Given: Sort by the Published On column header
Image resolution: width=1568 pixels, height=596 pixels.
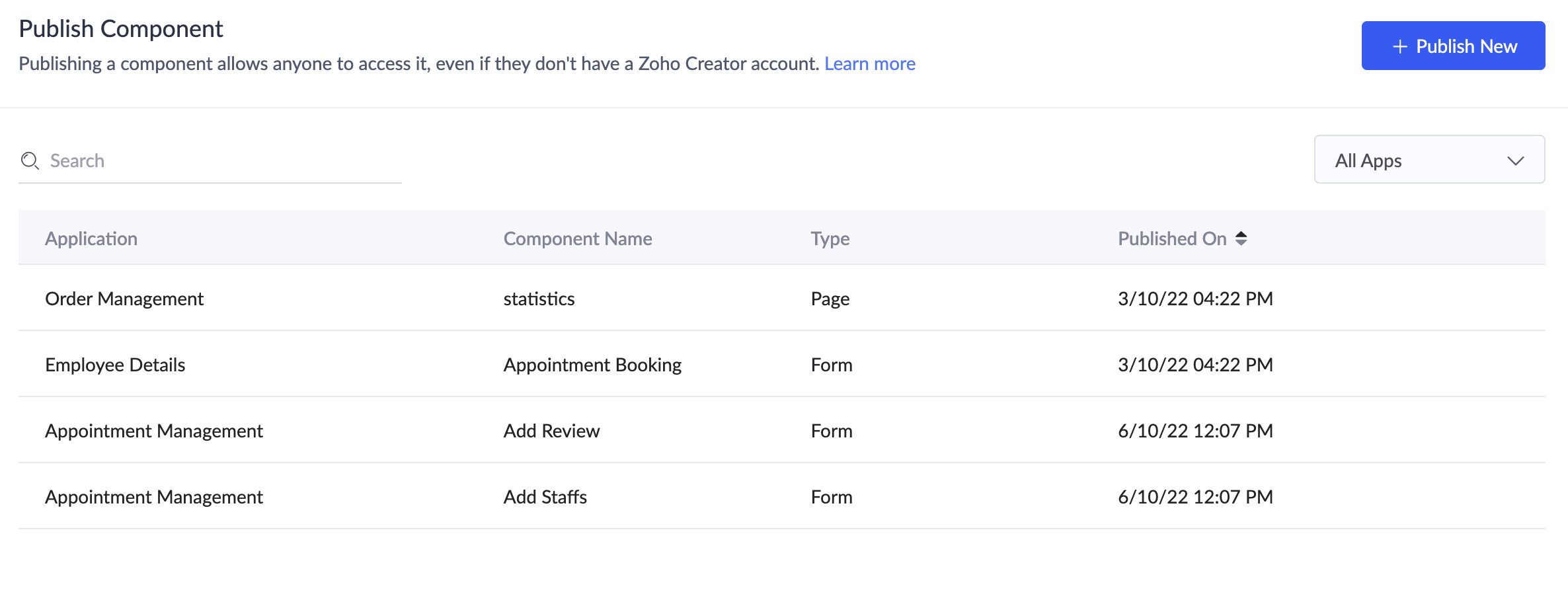Looking at the screenshot, I should pyautogui.click(x=1171, y=239).
